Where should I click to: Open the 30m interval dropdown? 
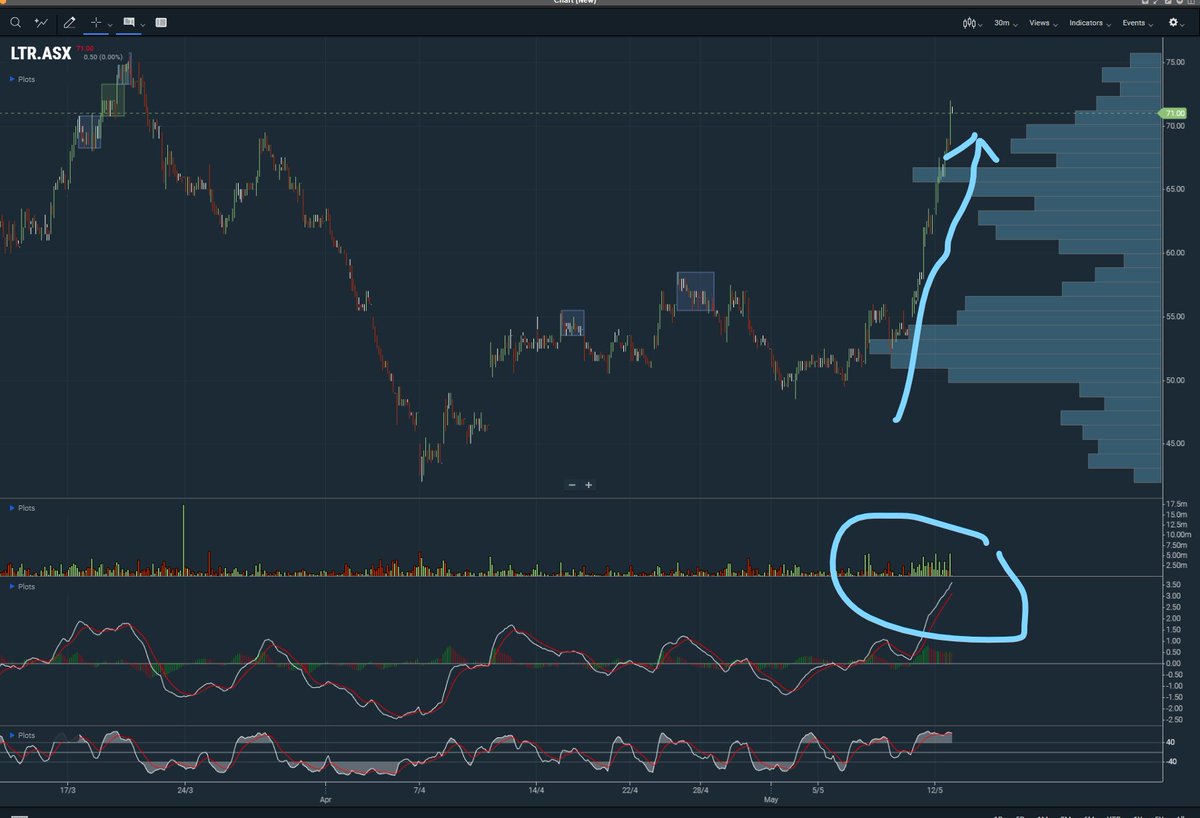(1004, 22)
